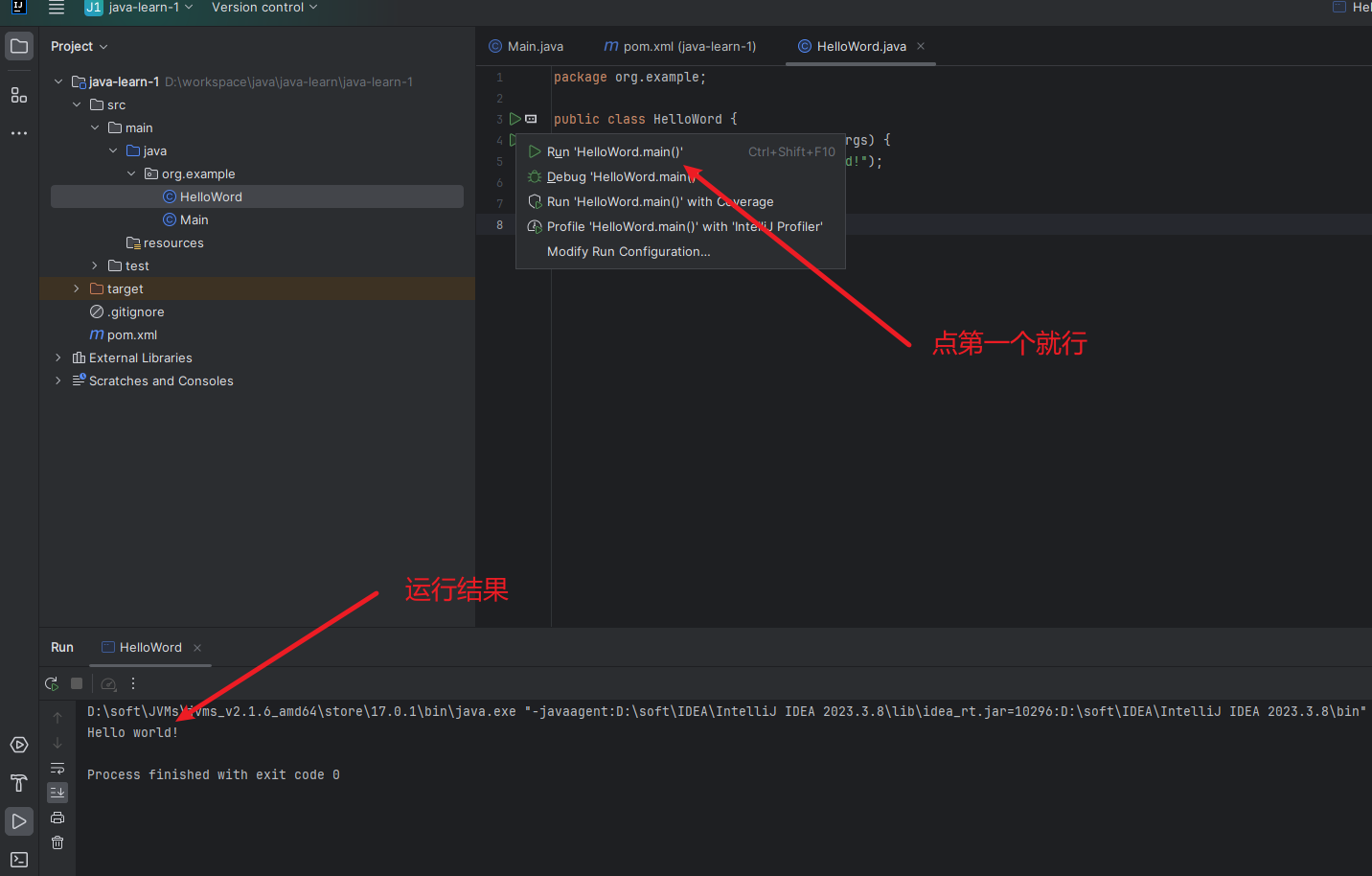
Task: Open the Structure tool window icon
Action: (x=19, y=95)
